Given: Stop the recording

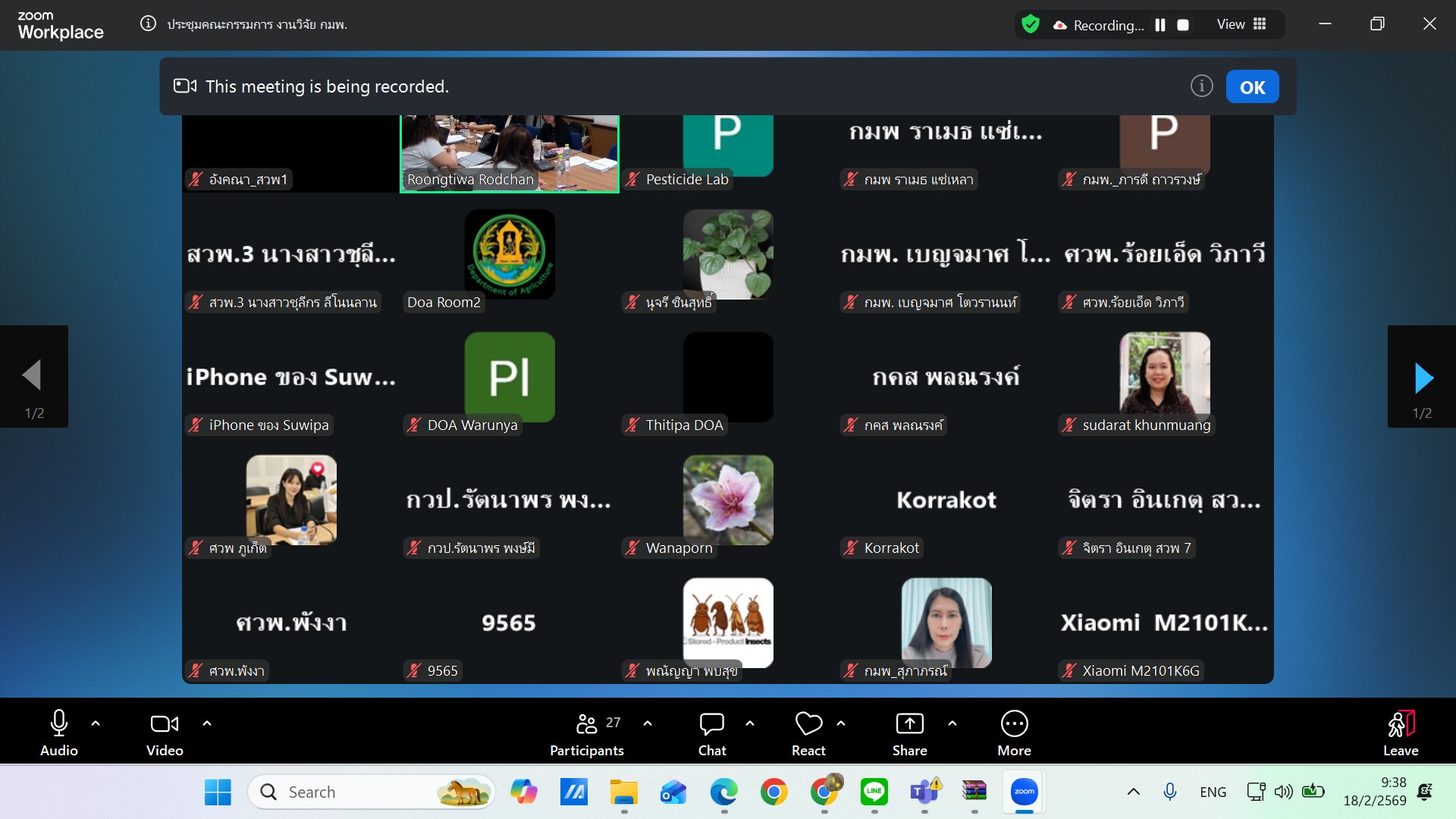Looking at the screenshot, I should coord(1183,25).
